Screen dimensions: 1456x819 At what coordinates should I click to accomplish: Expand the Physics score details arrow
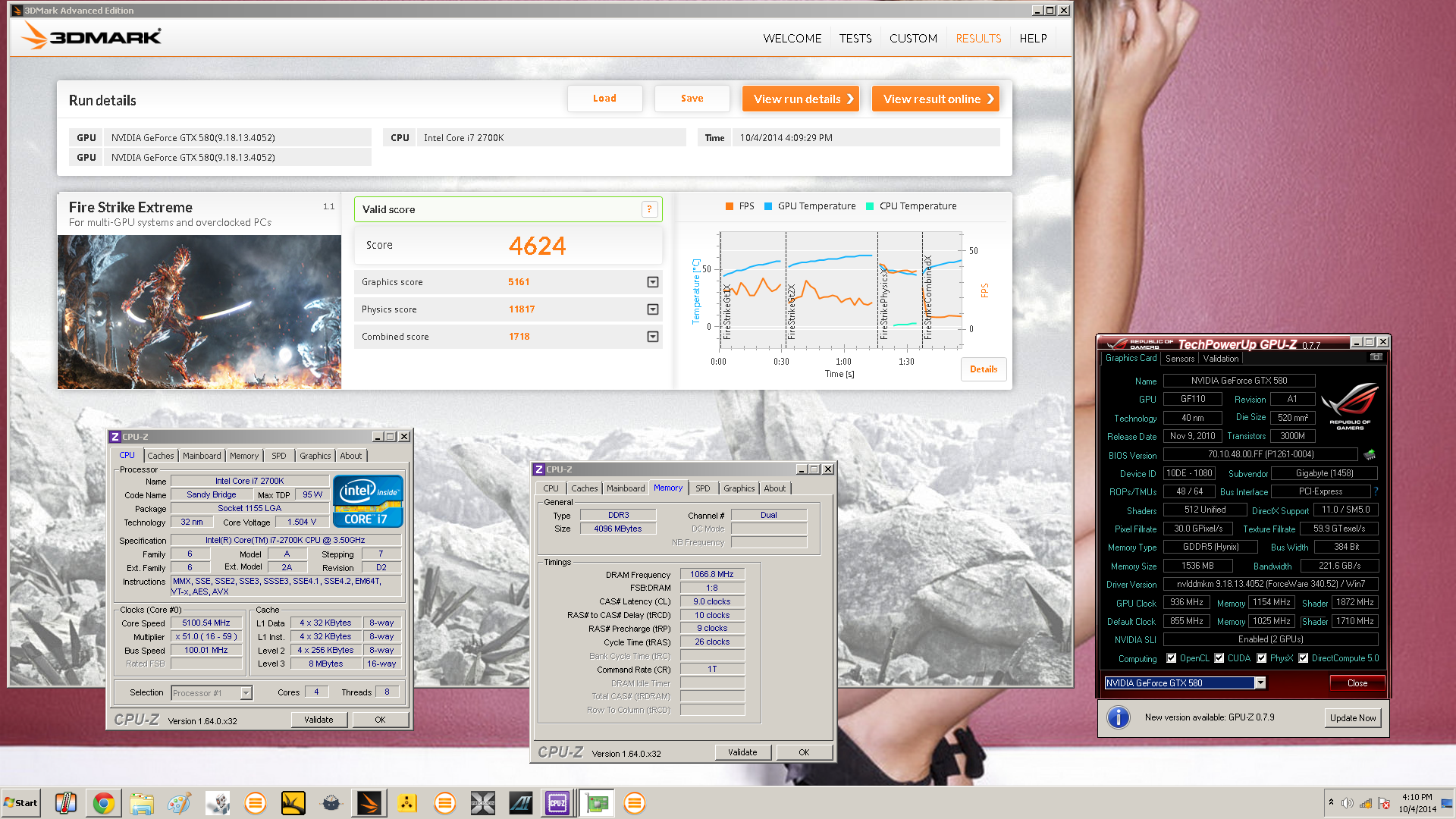coord(652,309)
